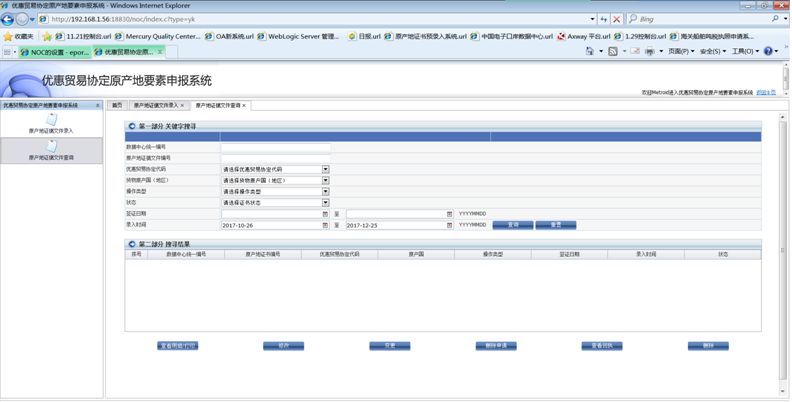The image size is (792, 402).
Task: Open the address bar history dropdown arrow
Action: pos(592,19)
